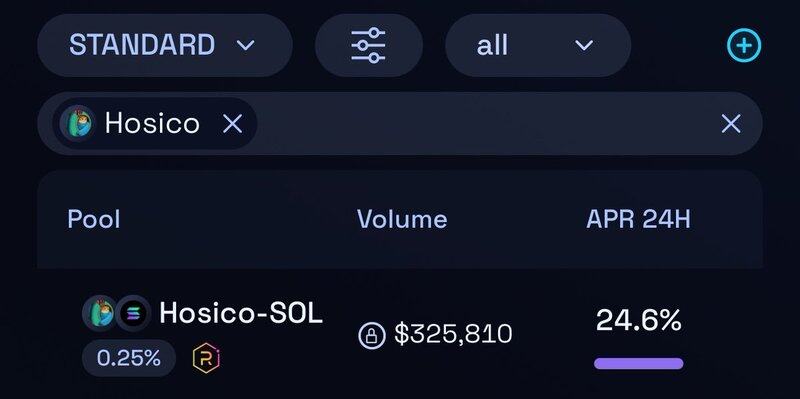Click the Hosico token icon in pool row
Screen dimensions: 800x399
point(99,313)
